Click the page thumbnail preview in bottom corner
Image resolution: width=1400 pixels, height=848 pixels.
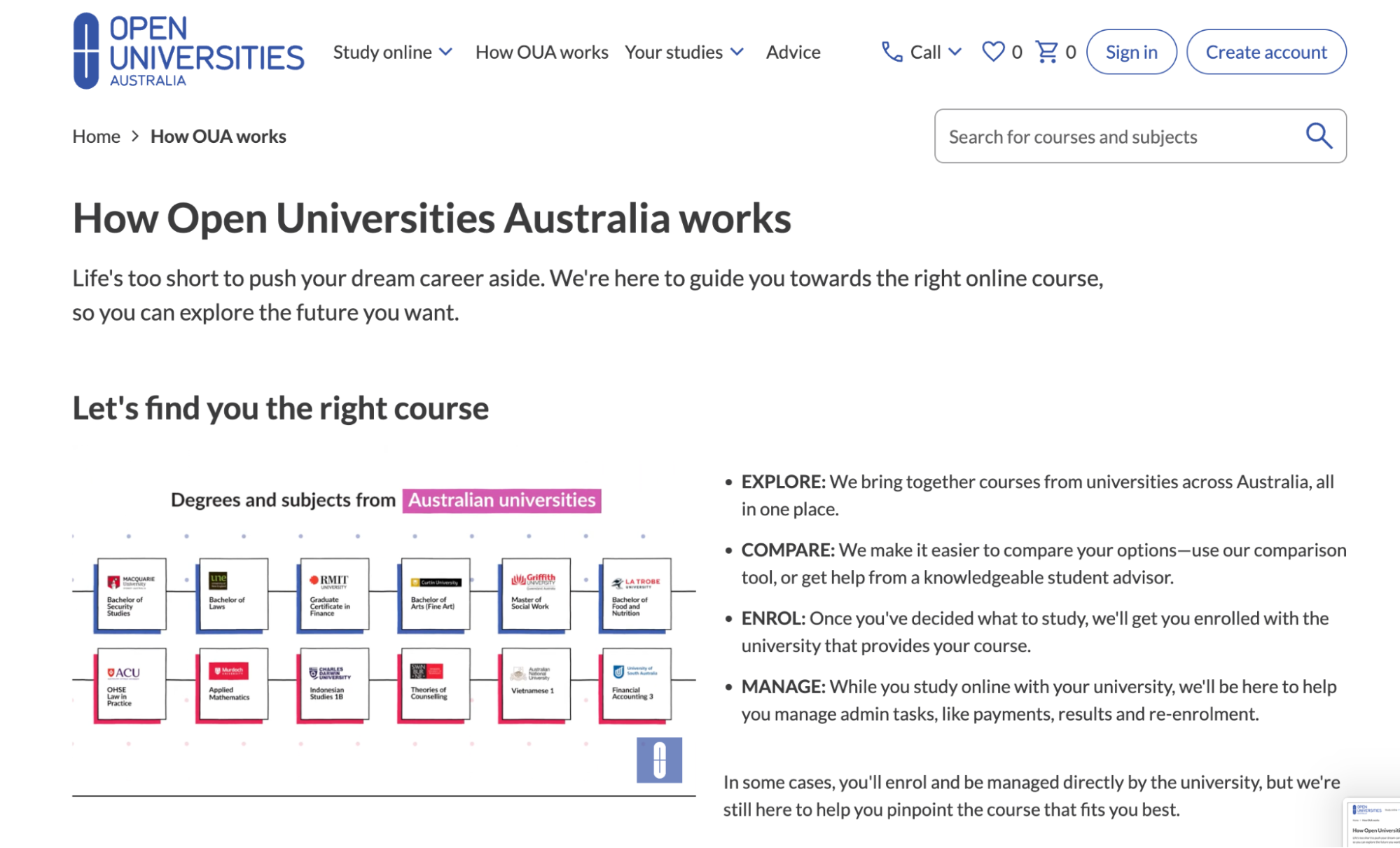tap(1373, 823)
